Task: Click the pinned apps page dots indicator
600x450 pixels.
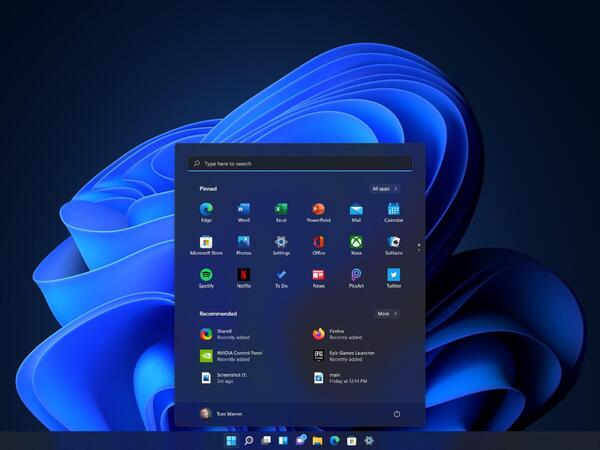Action: click(419, 247)
